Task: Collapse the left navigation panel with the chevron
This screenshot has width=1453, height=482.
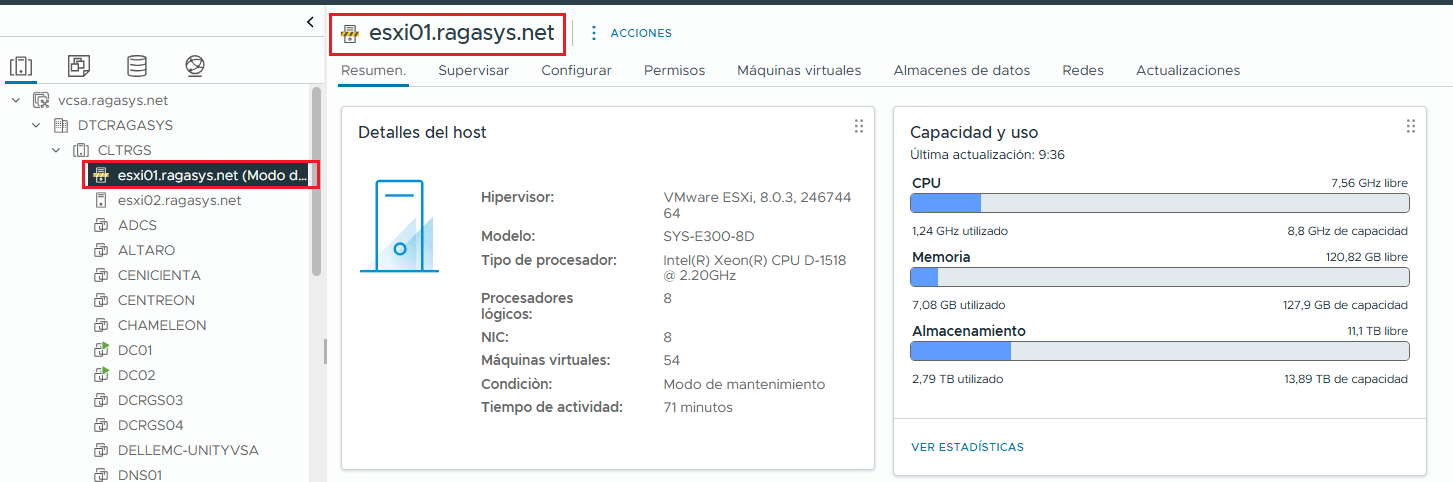Action: point(310,22)
